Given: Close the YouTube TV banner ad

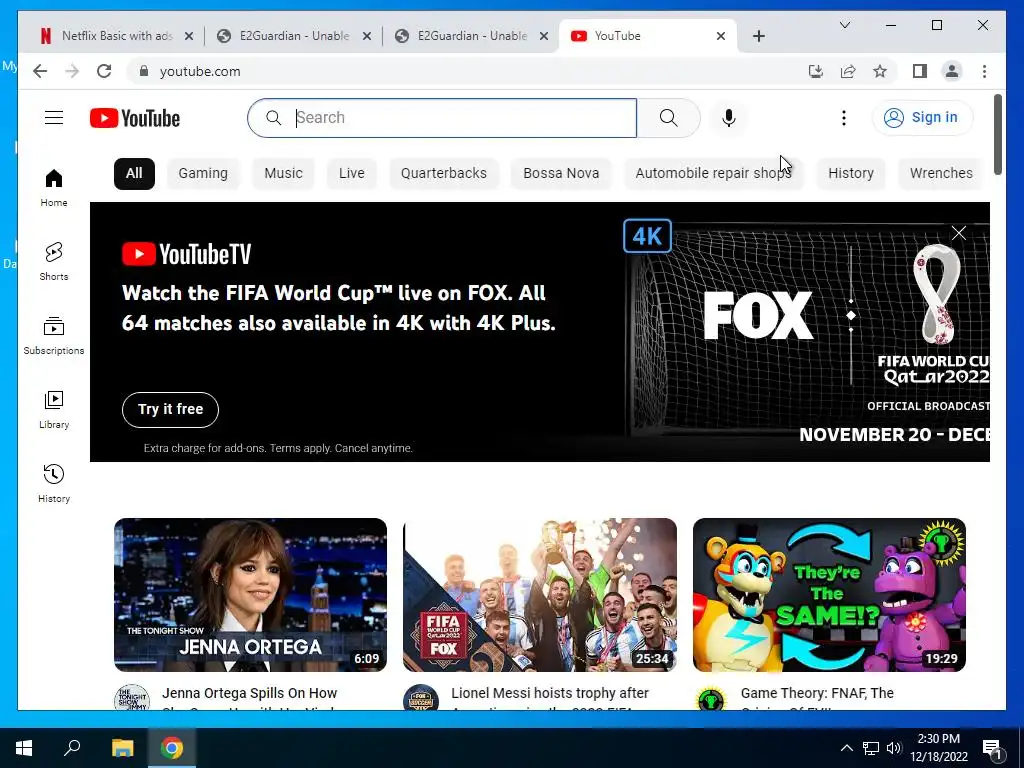Looking at the screenshot, I should 958,233.
